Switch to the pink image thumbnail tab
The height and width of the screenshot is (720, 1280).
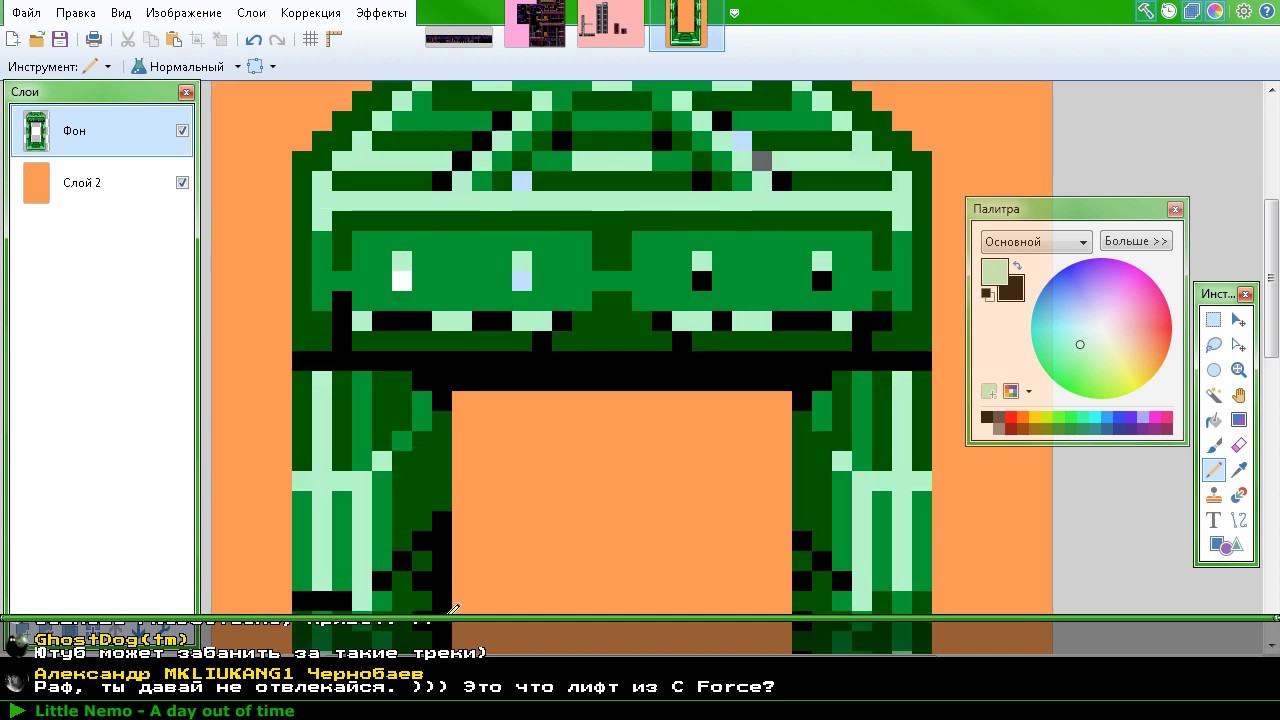coord(537,23)
